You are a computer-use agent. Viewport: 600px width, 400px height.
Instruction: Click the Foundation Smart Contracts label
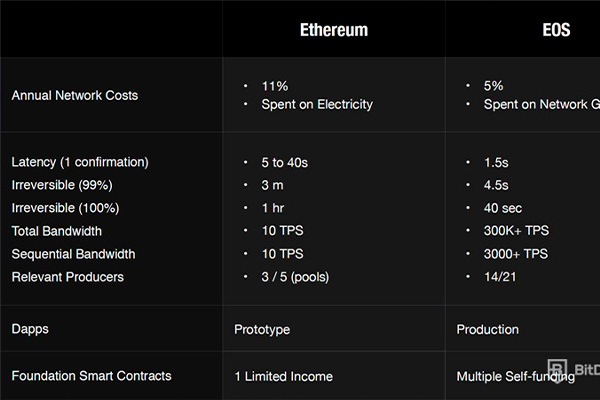[x=91, y=376]
